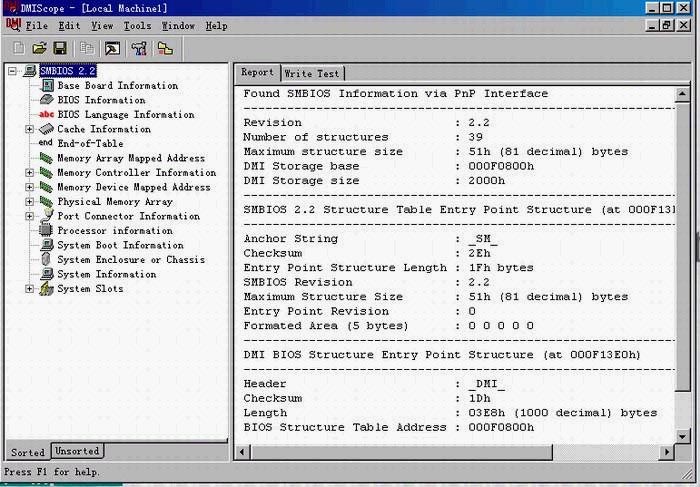Select BIOS Information in the tree
Viewport: 700px width, 487px height.
click(101, 100)
